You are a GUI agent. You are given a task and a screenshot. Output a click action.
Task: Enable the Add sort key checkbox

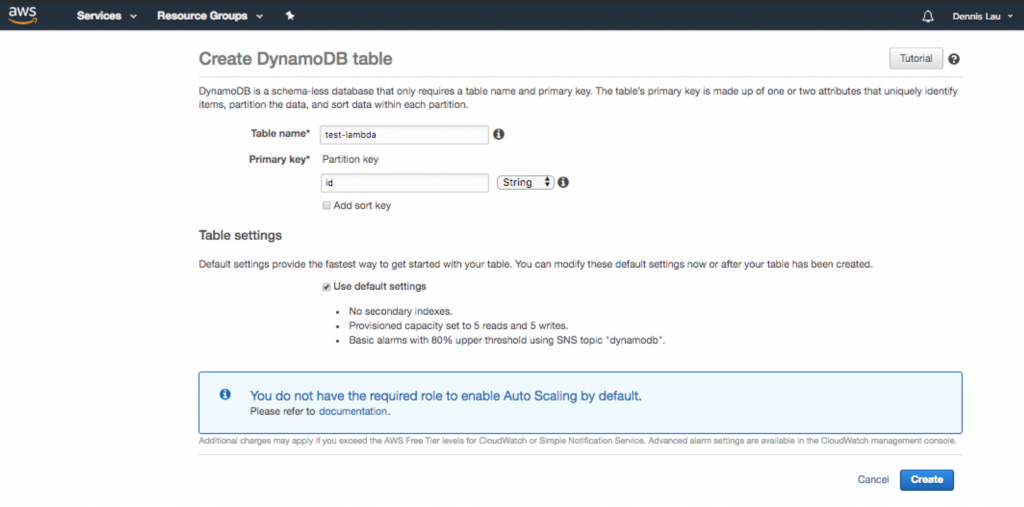tap(326, 206)
